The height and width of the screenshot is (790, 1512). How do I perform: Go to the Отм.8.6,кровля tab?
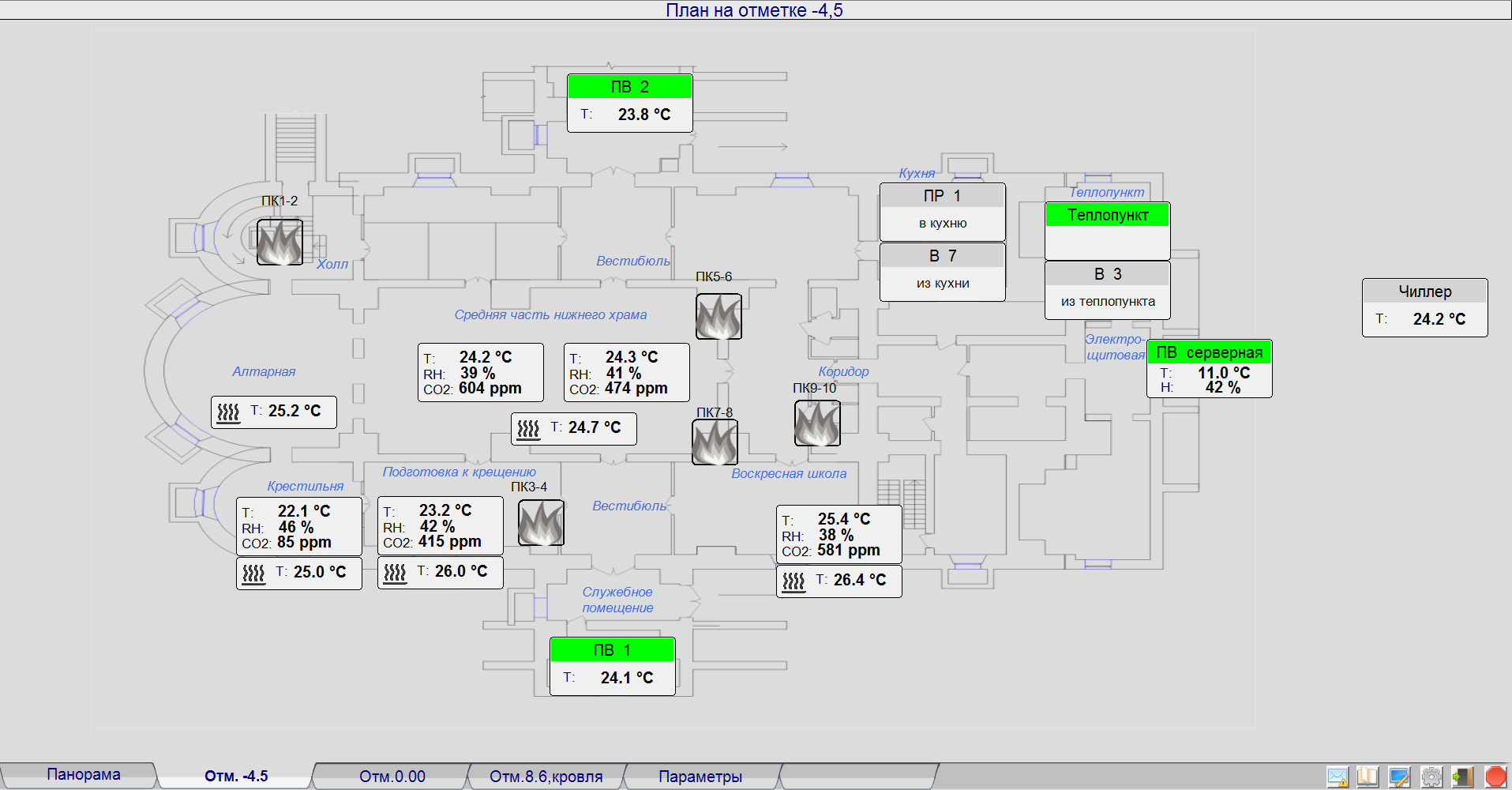(x=546, y=777)
